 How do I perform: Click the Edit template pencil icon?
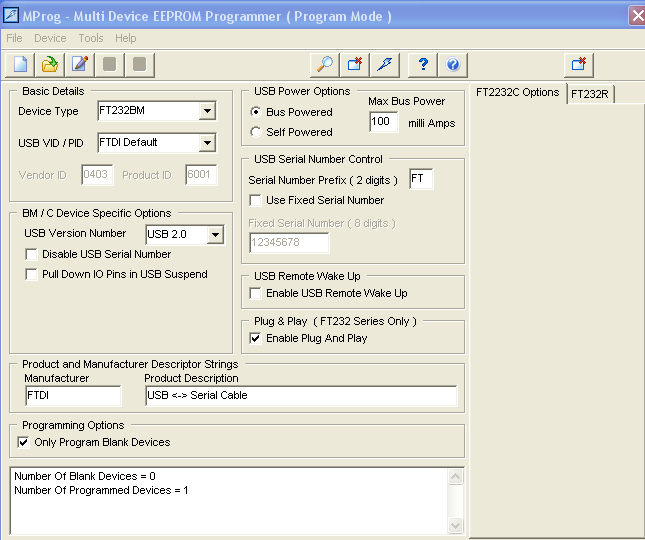(80, 65)
